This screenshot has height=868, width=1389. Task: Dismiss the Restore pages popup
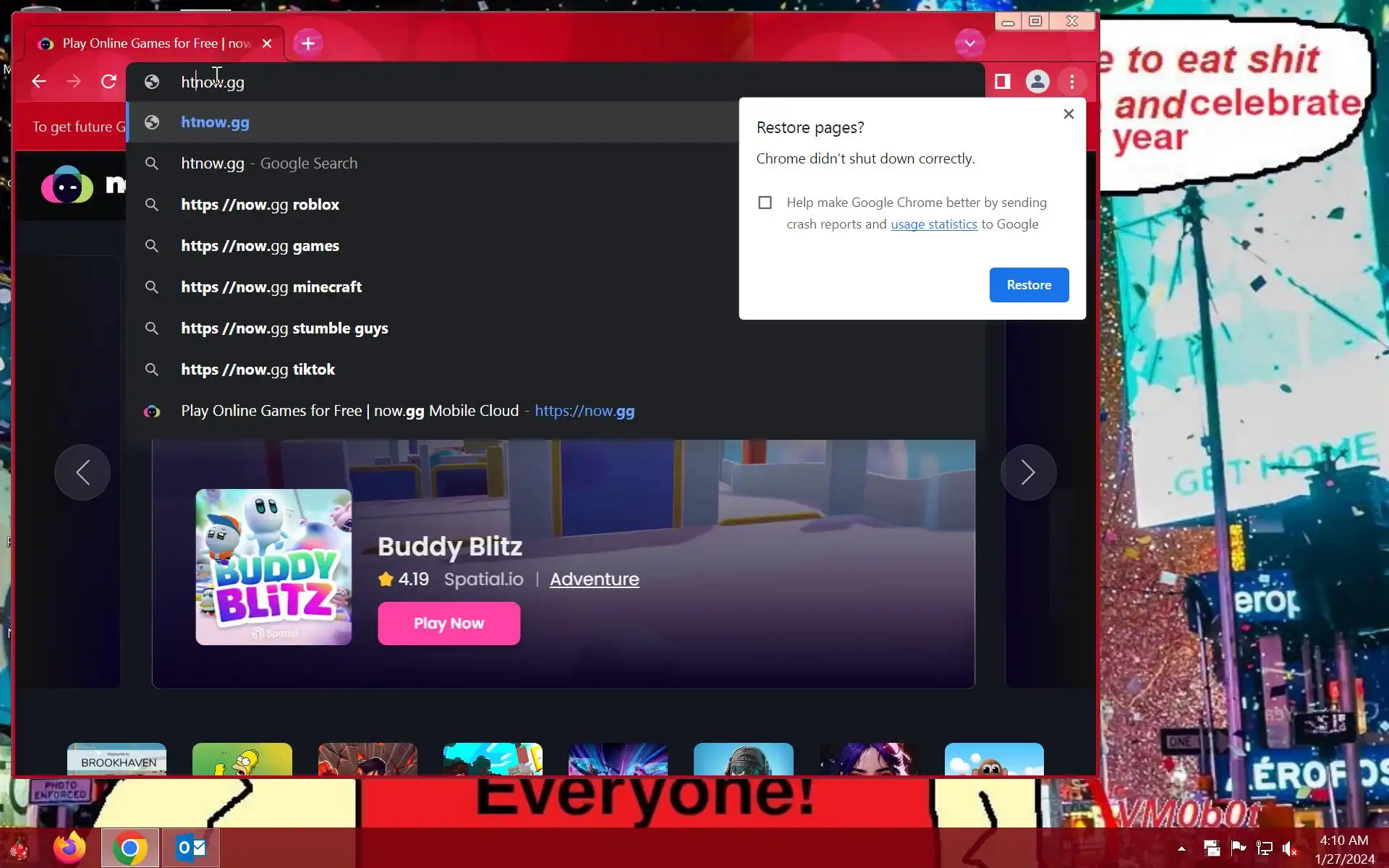(x=1069, y=114)
